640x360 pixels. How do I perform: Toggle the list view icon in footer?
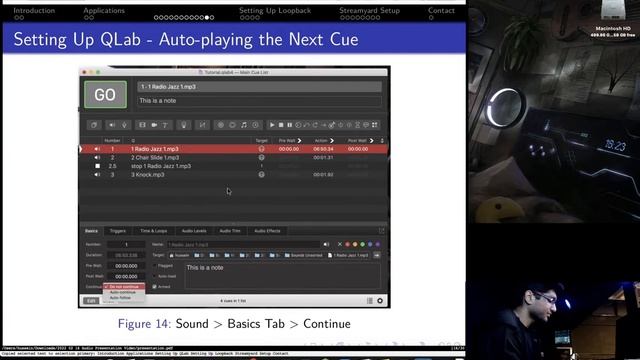(x=370, y=301)
